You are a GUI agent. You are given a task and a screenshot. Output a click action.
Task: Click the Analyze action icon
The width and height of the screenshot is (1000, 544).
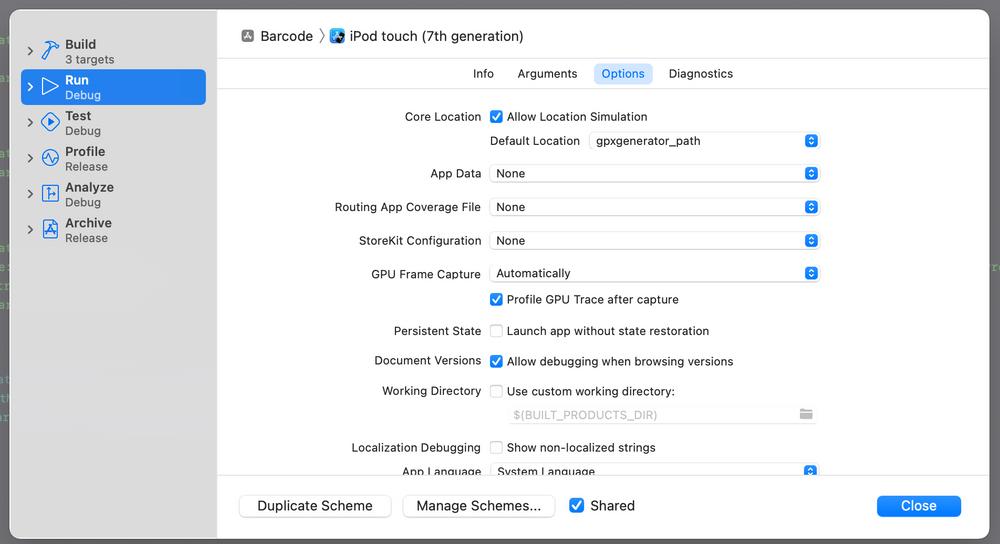coord(50,193)
